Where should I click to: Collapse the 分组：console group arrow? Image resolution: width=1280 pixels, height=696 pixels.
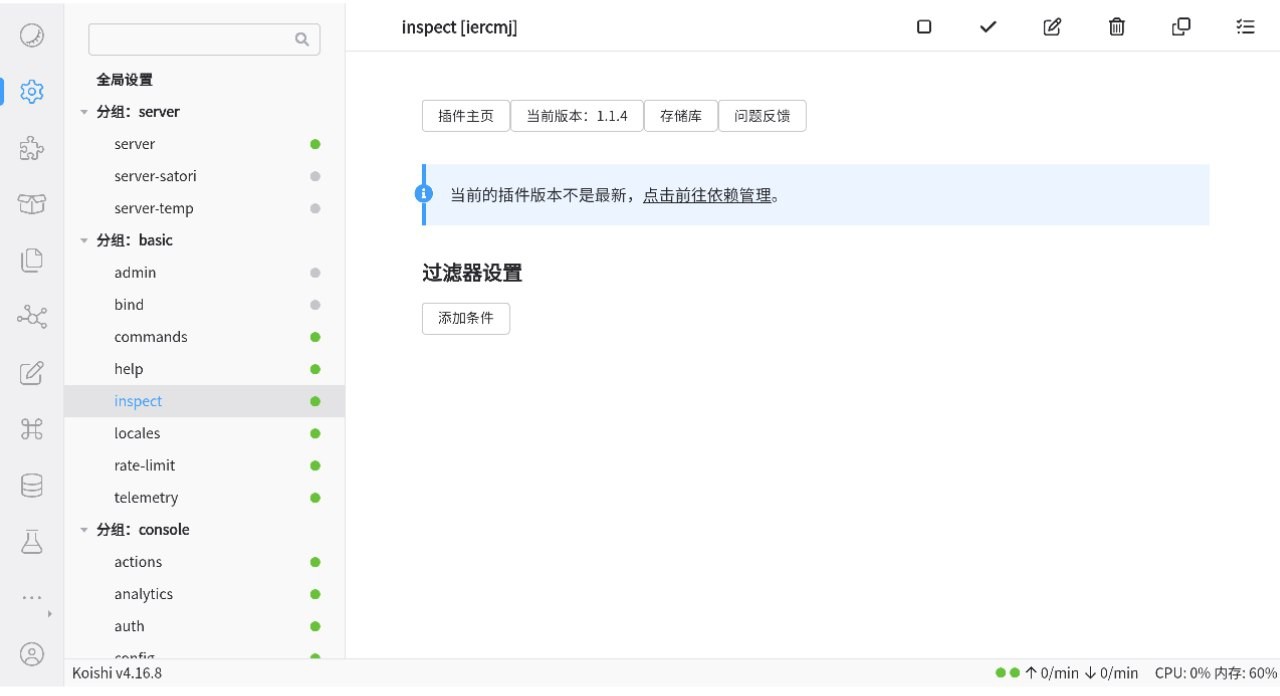tap(84, 530)
